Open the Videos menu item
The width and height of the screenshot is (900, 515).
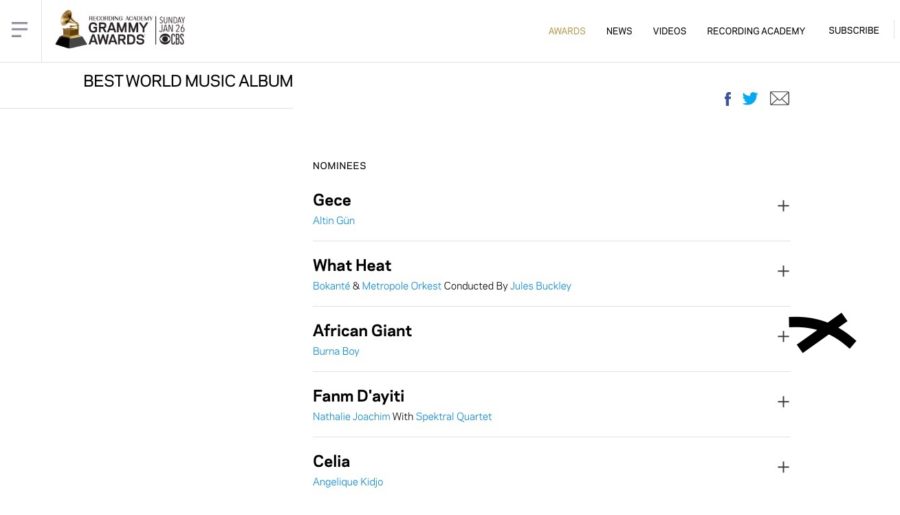[x=669, y=31]
